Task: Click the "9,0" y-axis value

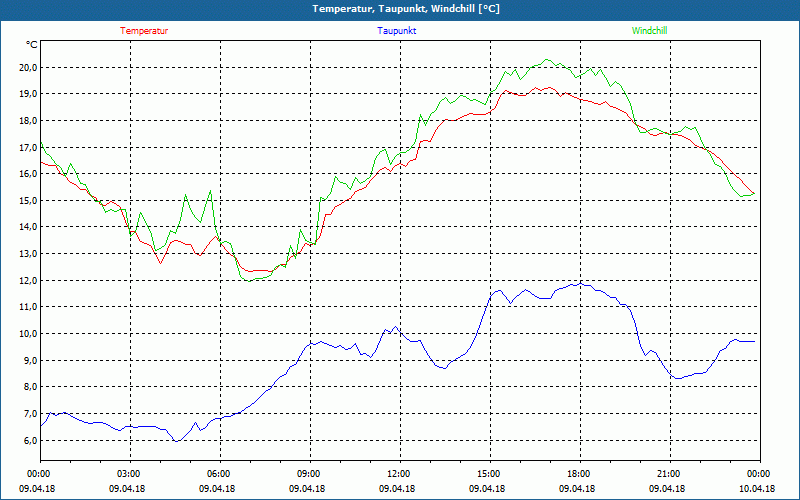Action: coord(30,361)
